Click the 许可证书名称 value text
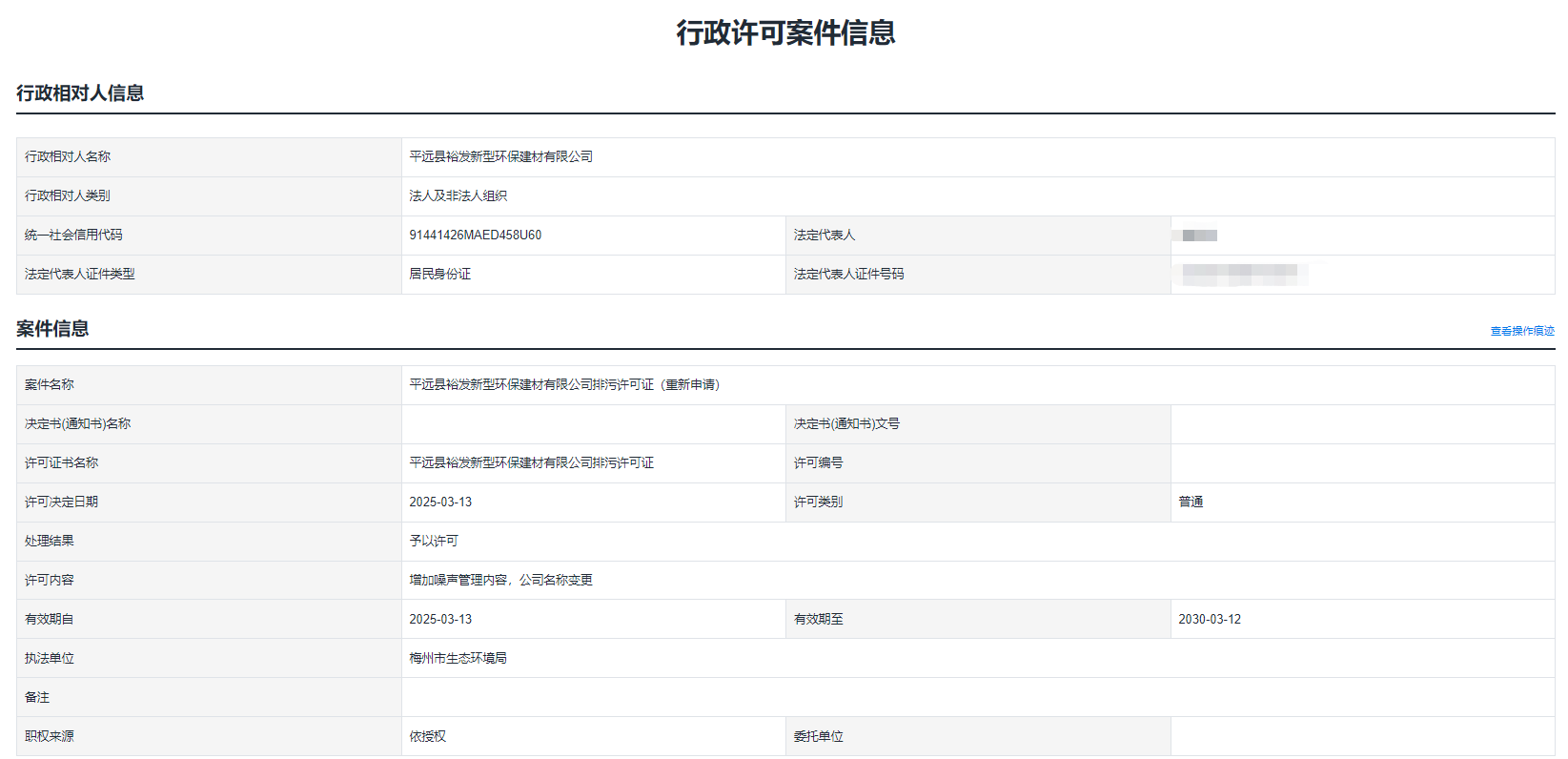The width and height of the screenshot is (1568, 759). click(531, 463)
